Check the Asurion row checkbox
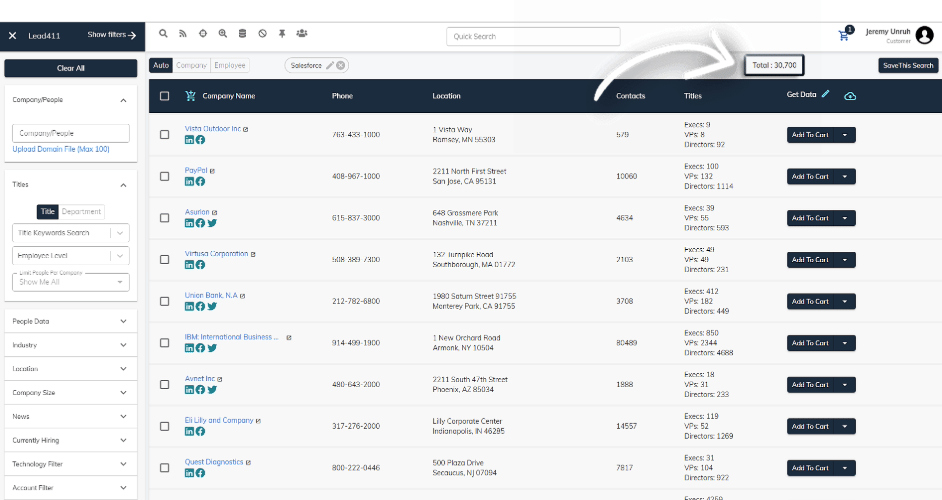Screen dimensions: 942x500 click(165, 218)
